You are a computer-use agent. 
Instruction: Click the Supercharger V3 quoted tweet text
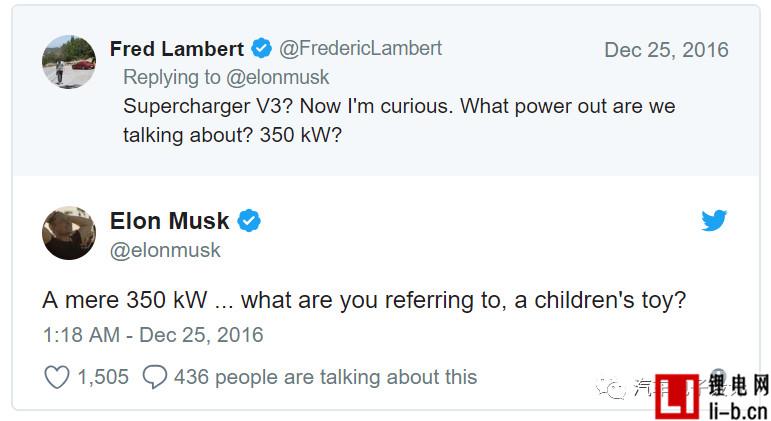399,120
